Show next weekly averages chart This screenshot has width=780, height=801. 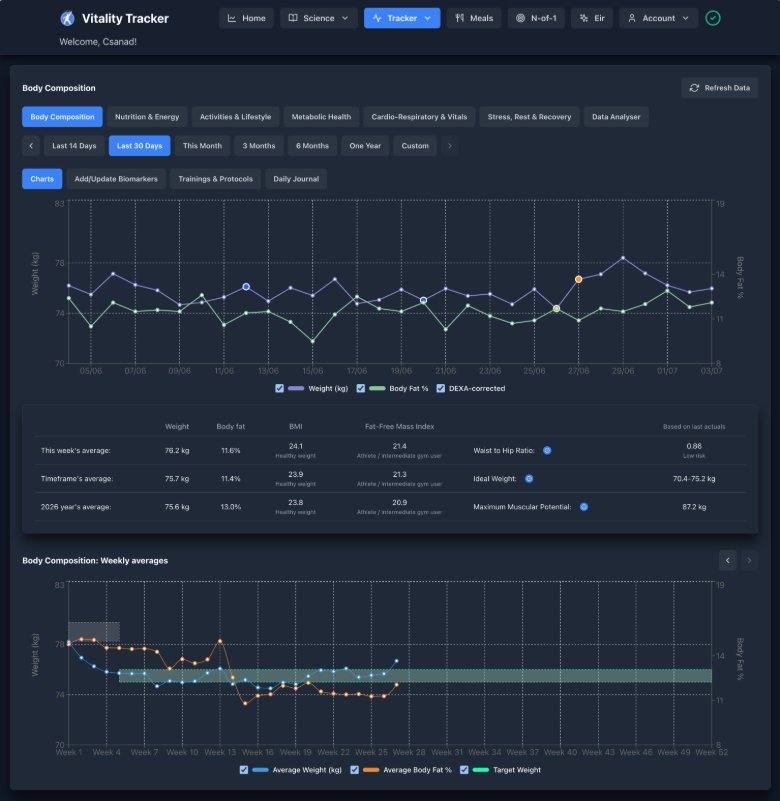749,560
